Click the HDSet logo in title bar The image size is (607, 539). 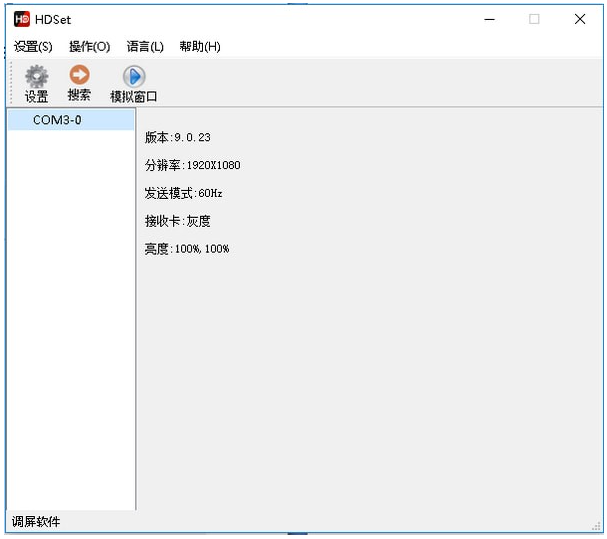pyautogui.click(x=22, y=19)
